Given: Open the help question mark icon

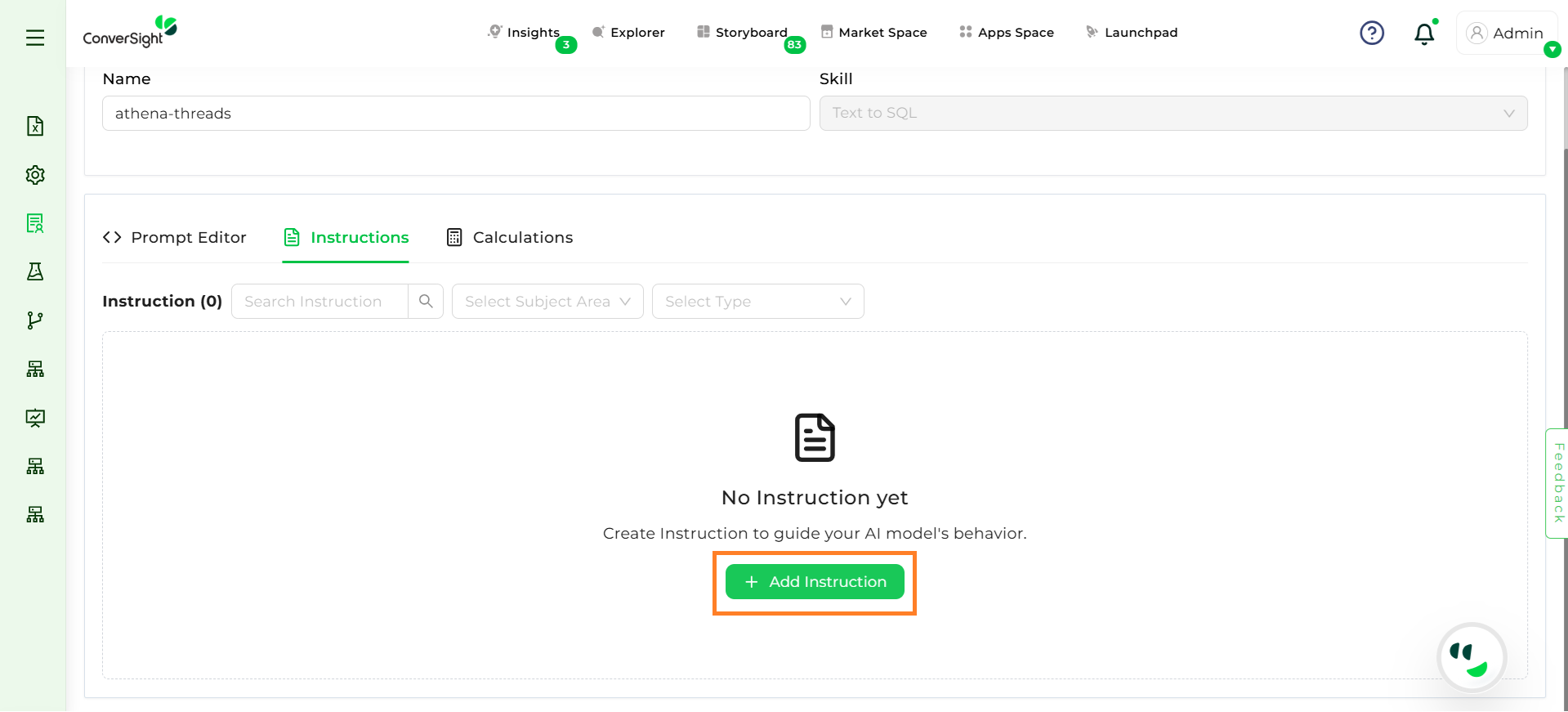Looking at the screenshot, I should (x=1372, y=33).
